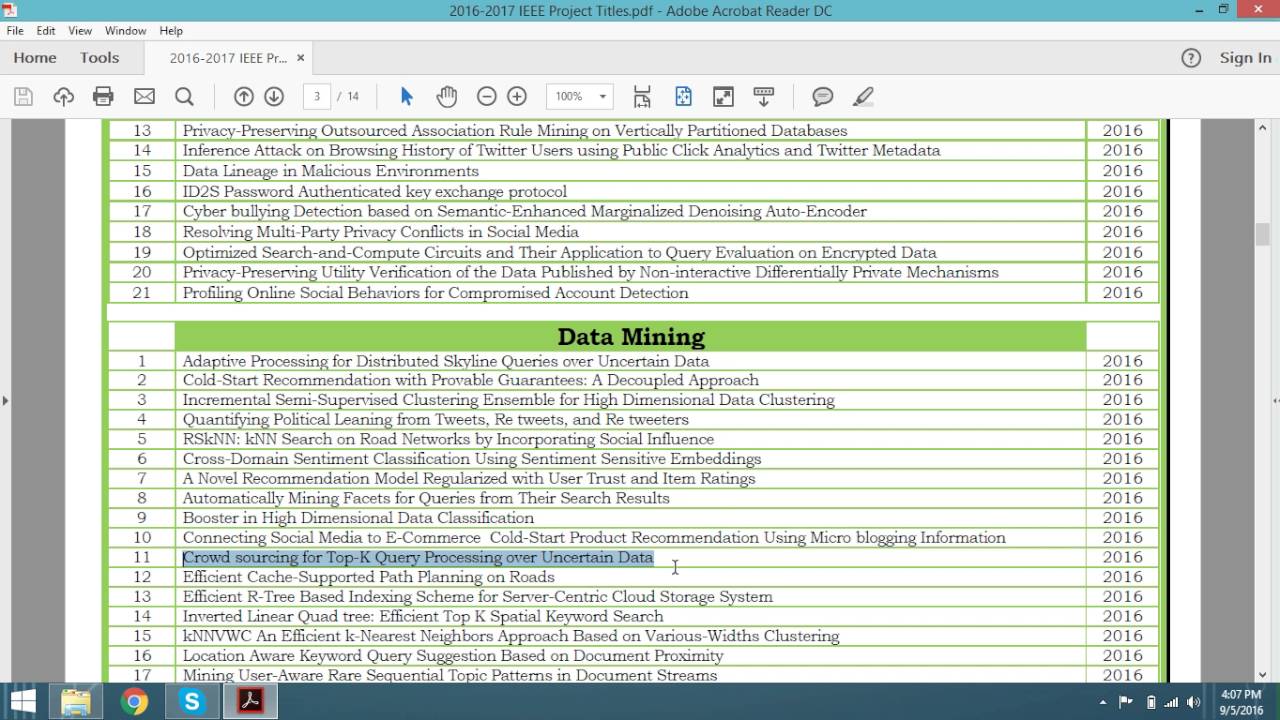Open the Find text magnifier icon
The width and height of the screenshot is (1280, 720).
(184, 97)
